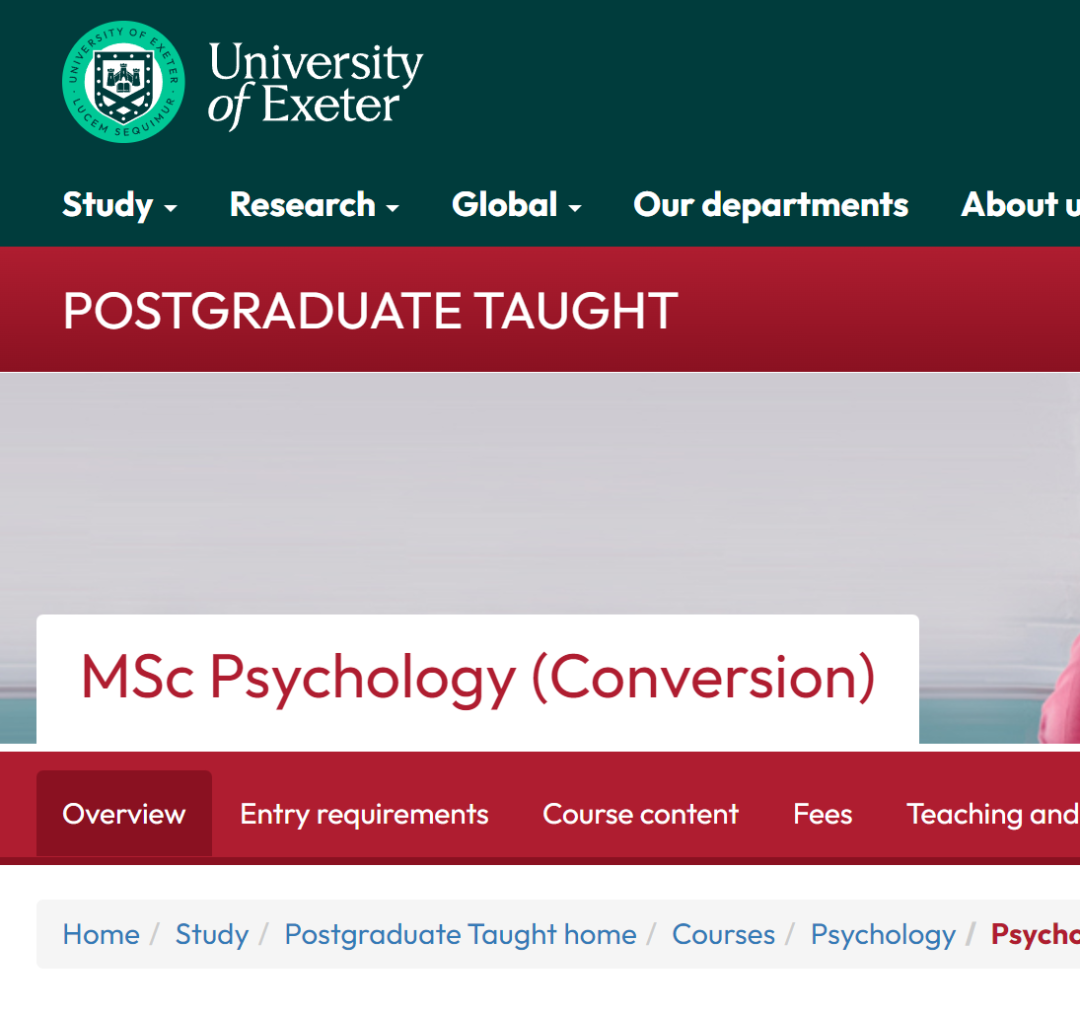Switch to the Entry requirements tab
The image size is (1080, 1013).
click(364, 814)
